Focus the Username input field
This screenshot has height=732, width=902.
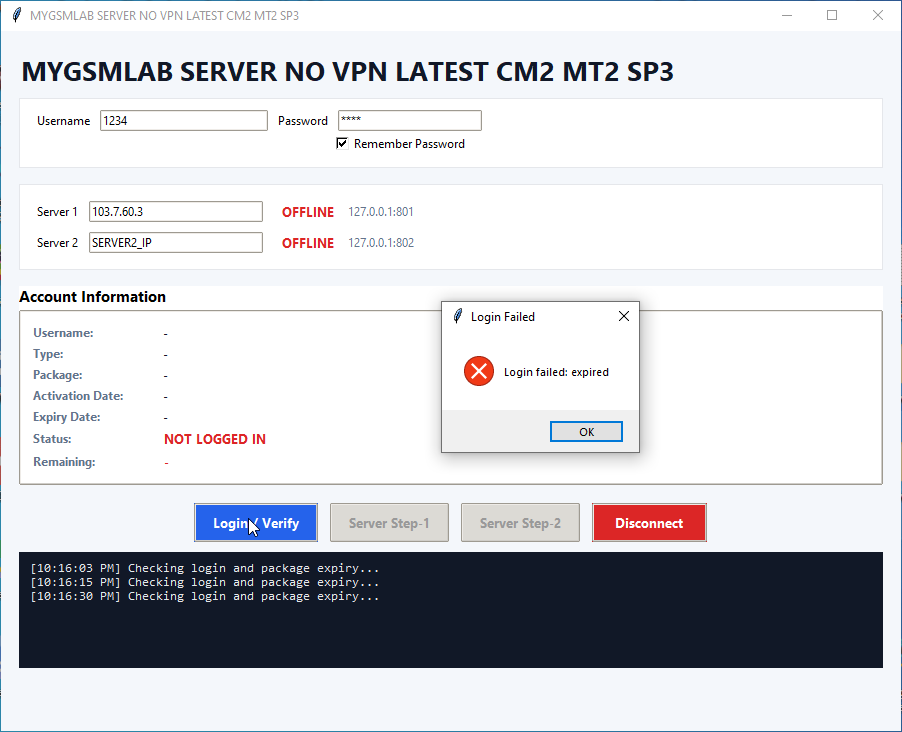(x=184, y=121)
